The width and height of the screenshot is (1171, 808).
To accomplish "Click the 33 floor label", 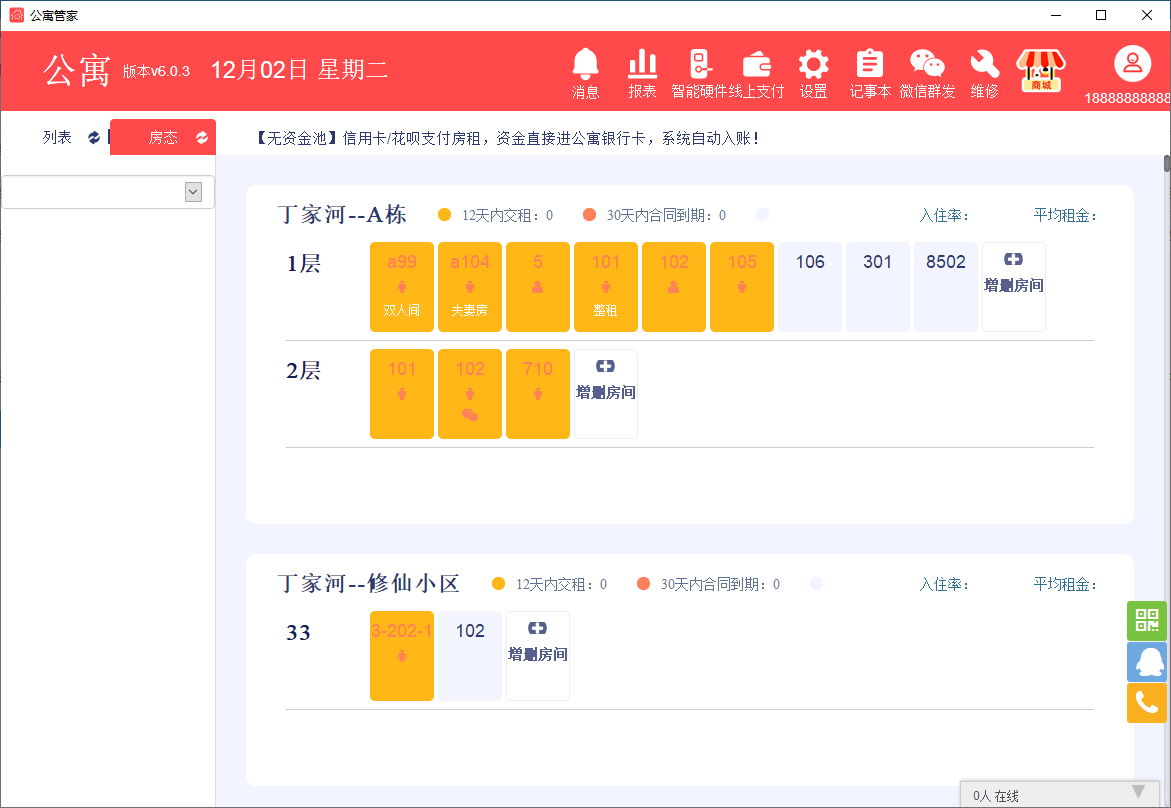I will (298, 633).
